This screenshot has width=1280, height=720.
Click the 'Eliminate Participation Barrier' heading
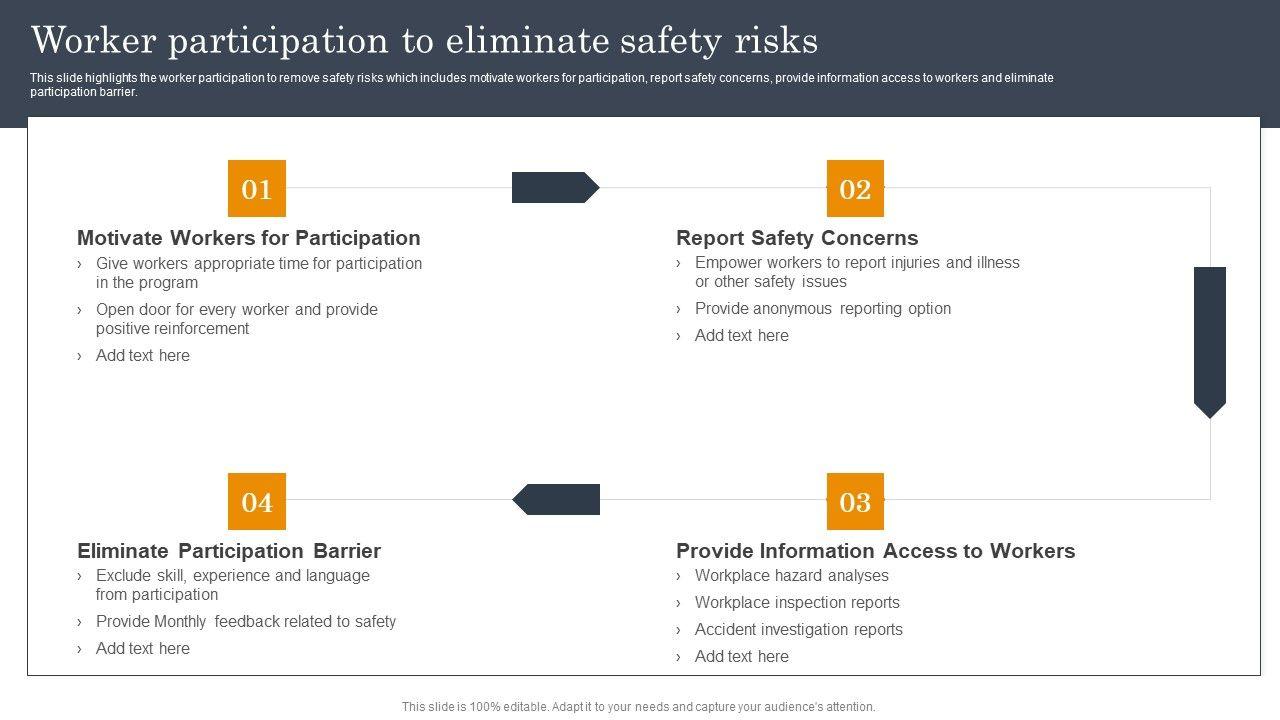229,551
